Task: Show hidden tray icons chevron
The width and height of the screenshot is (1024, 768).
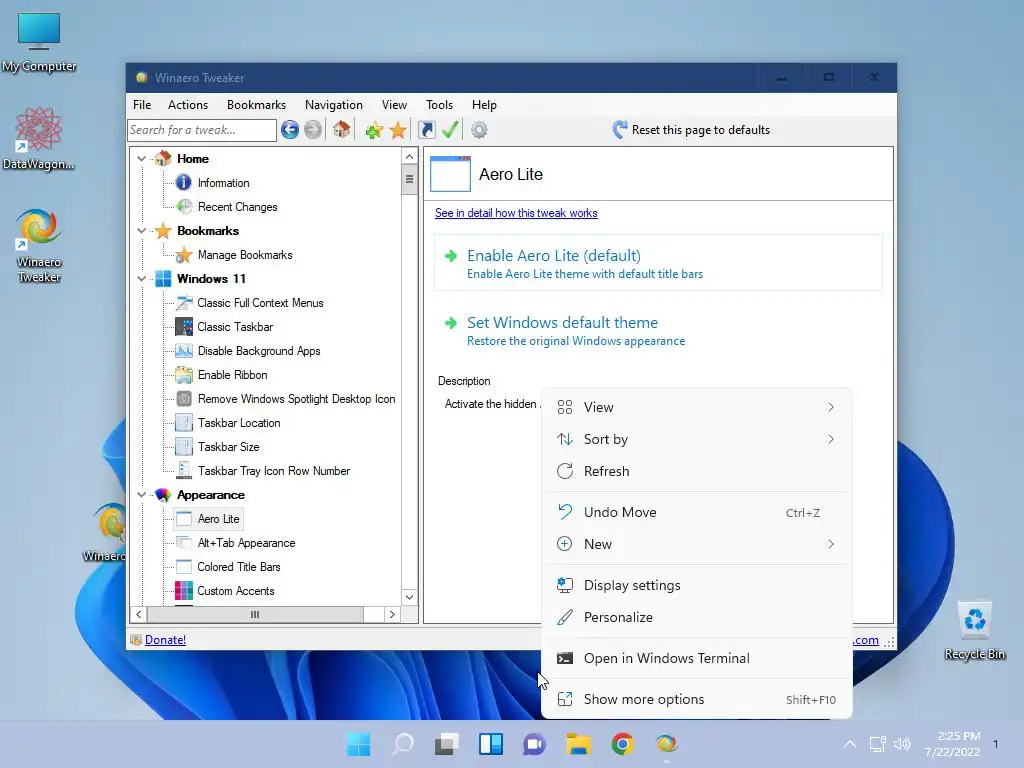Action: [850, 744]
